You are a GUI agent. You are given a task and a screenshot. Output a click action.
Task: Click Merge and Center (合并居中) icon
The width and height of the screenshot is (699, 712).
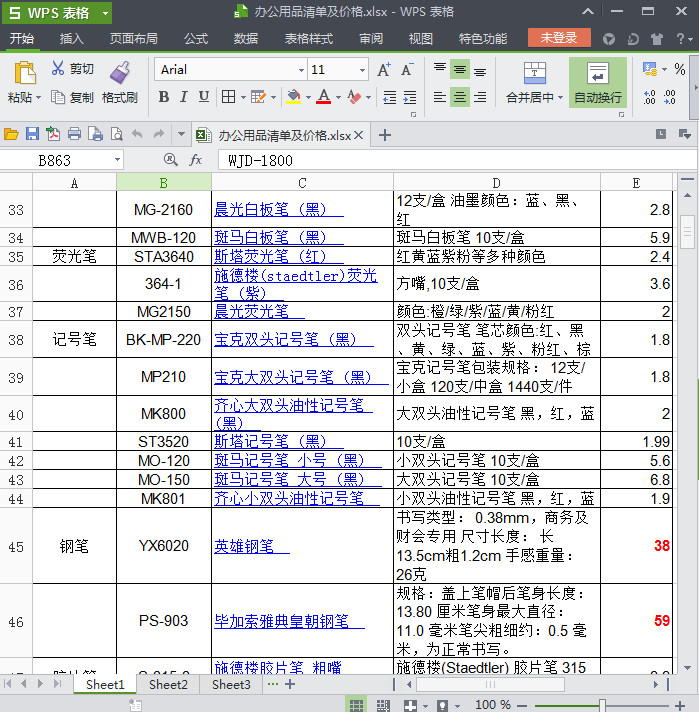pyautogui.click(x=535, y=74)
